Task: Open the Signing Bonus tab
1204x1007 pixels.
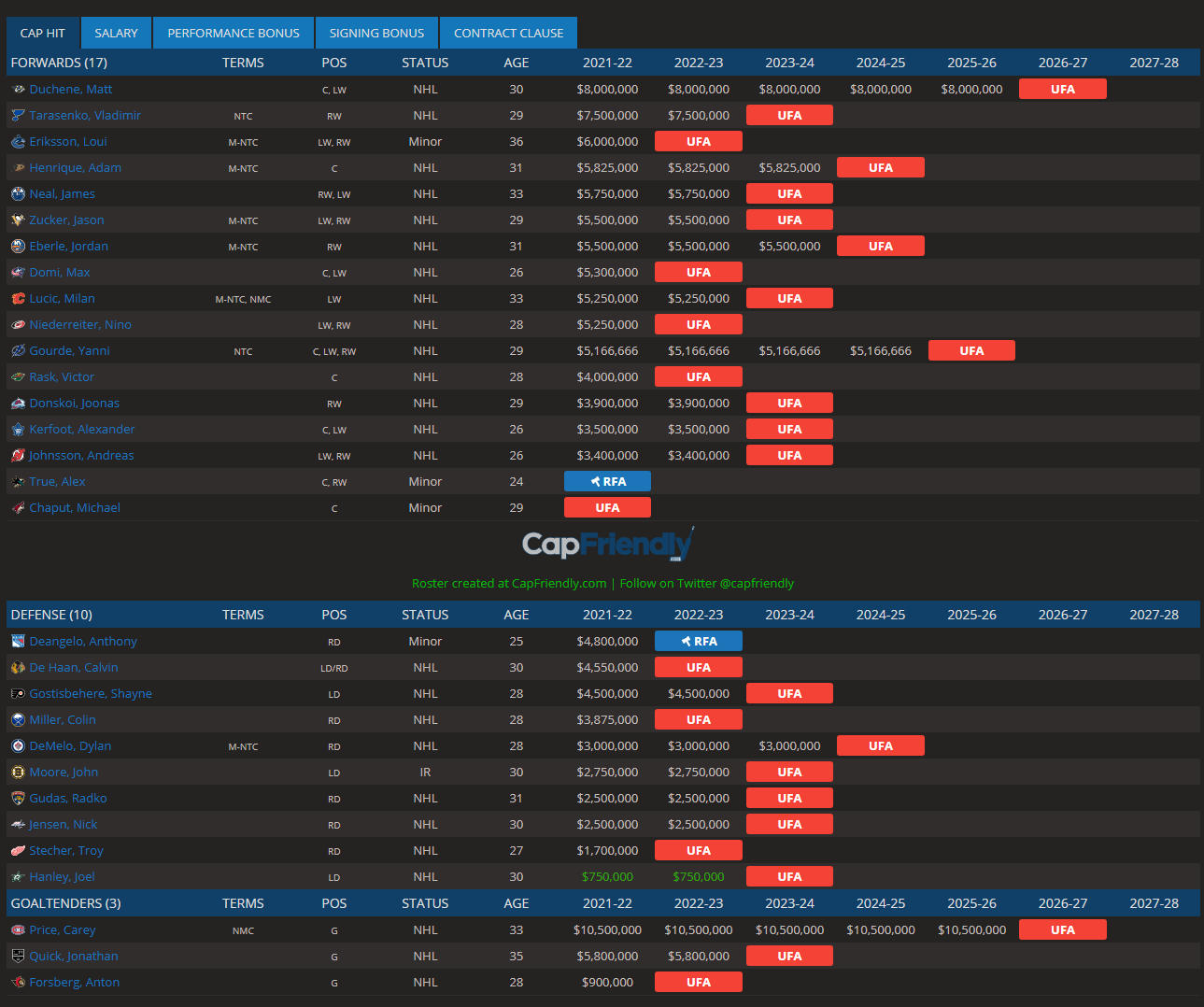Action: pyautogui.click(x=376, y=33)
